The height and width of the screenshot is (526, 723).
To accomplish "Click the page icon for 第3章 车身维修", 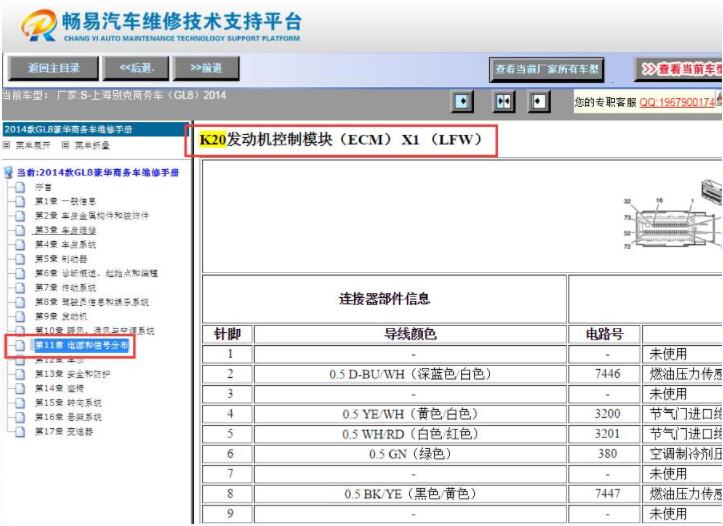I will point(20,230).
